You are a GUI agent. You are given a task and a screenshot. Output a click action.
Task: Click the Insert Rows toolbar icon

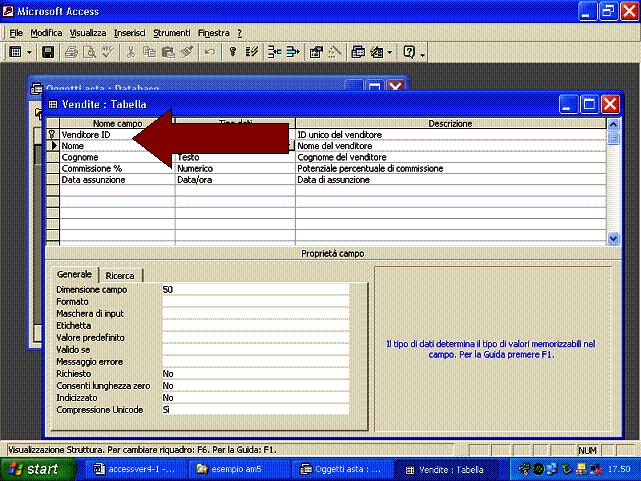pyautogui.click(x=274, y=52)
